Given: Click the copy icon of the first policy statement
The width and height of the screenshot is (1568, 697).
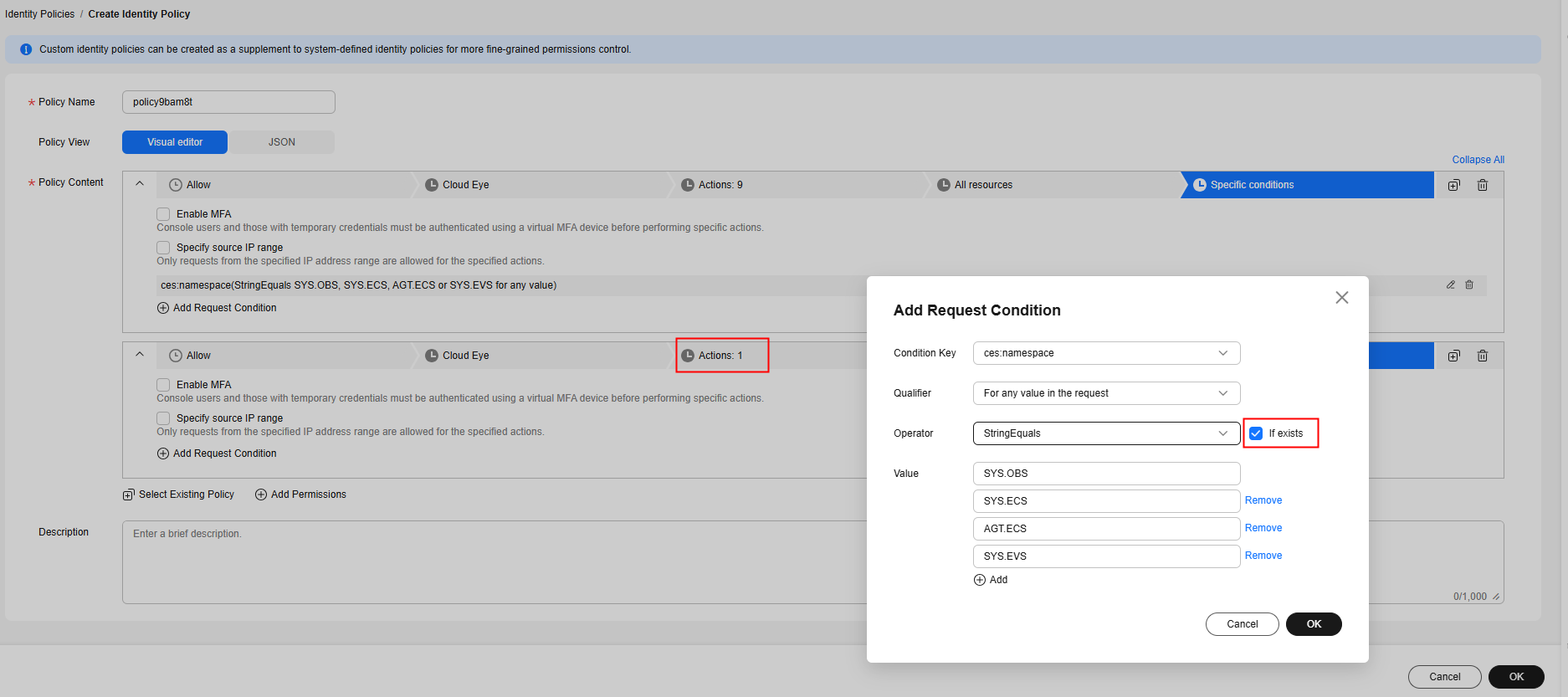Looking at the screenshot, I should coord(1453,185).
